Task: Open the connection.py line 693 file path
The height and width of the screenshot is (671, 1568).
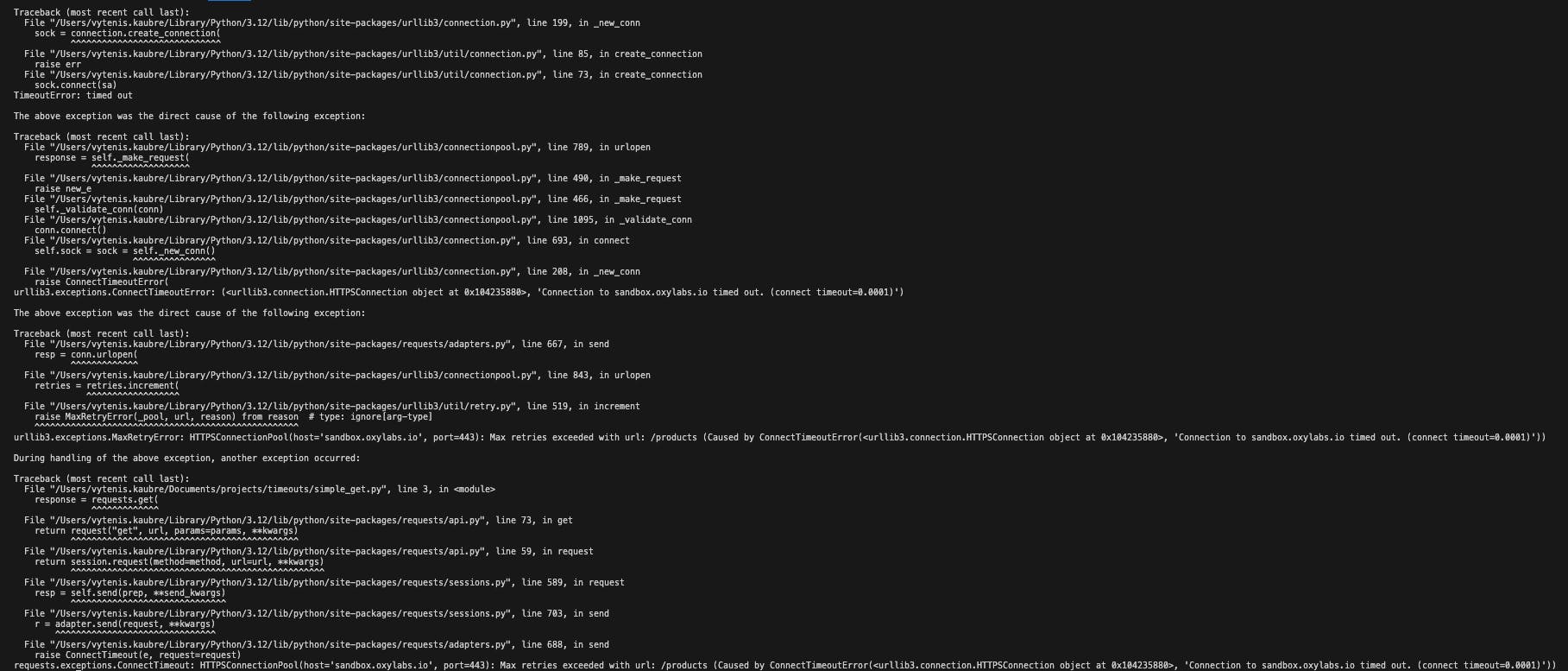Action: click(x=284, y=241)
